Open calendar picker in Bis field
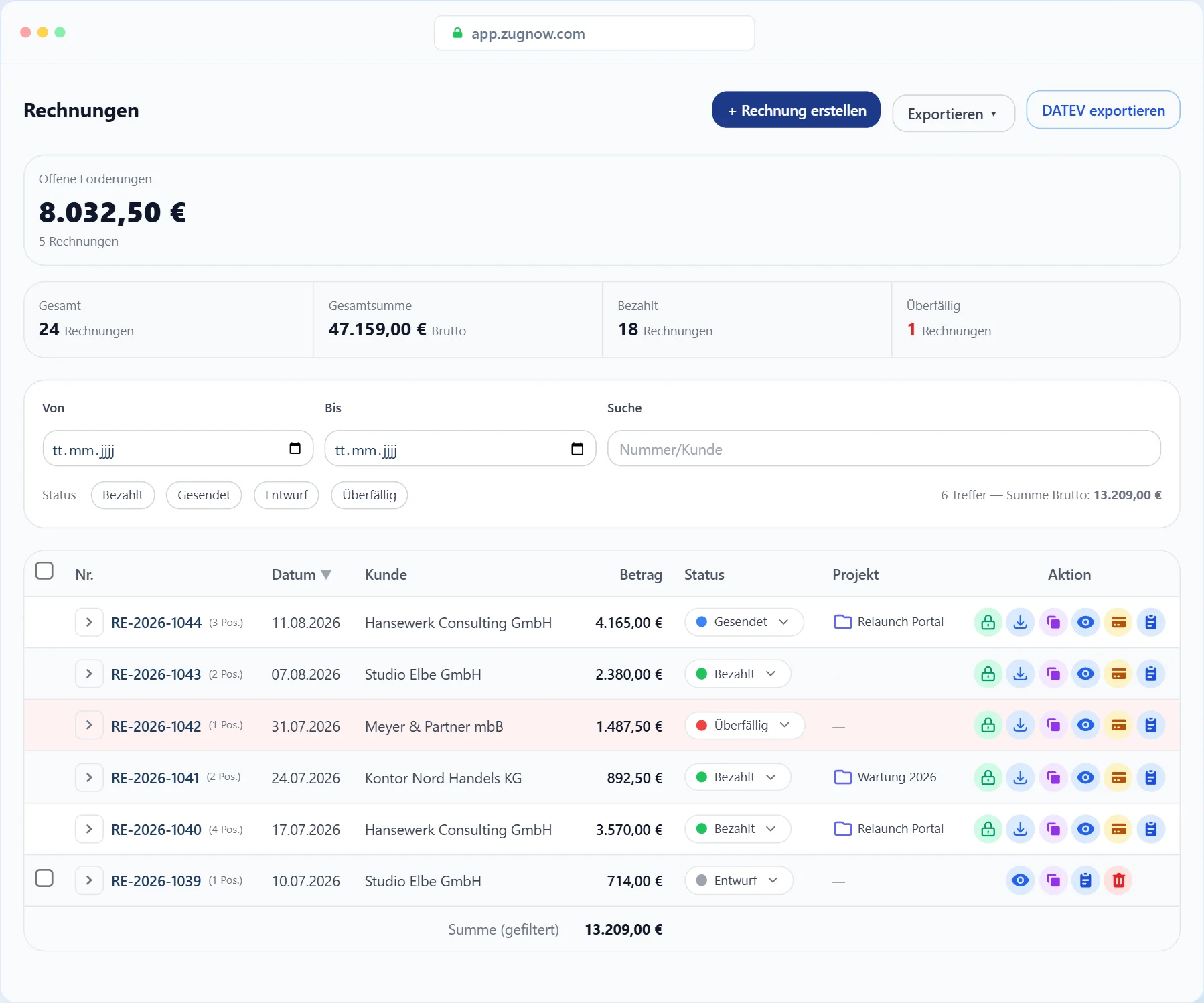The image size is (1204, 1003). point(577,449)
